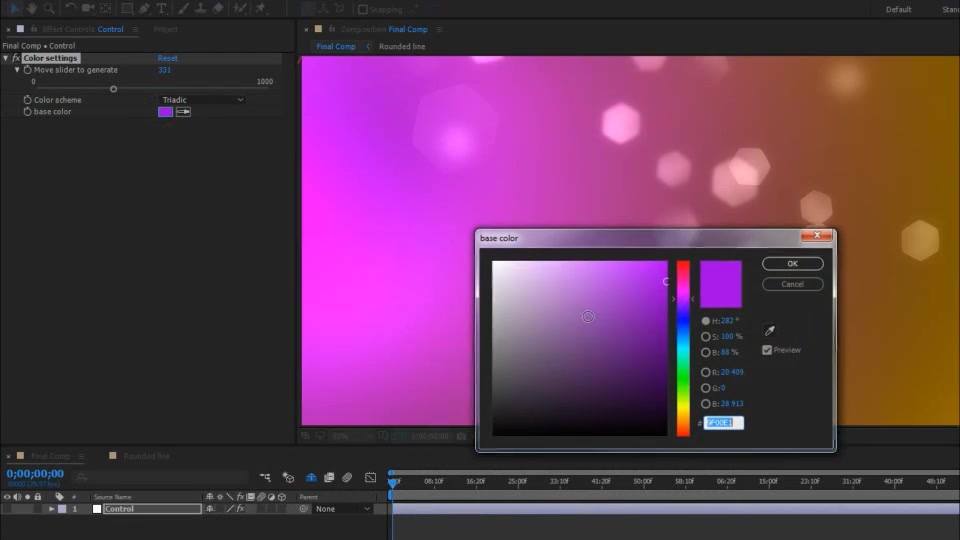The width and height of the screenshot is (960, 540).
Task: Collapse Move slider to generate property
Action: coord(17,70)
